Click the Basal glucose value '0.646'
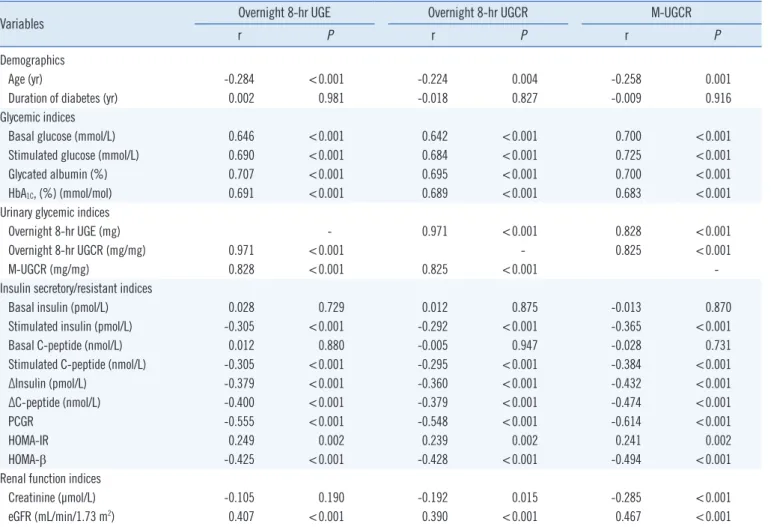771x527 pixels. click(x=241, y=136)
